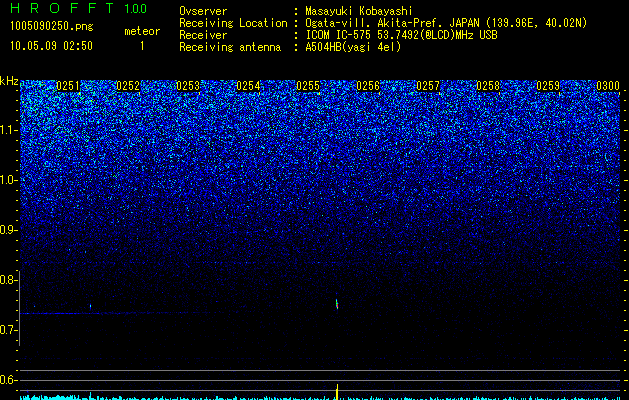629x400 pixels.
Task: Click the meteor count value 1
Action: point(142,46)
